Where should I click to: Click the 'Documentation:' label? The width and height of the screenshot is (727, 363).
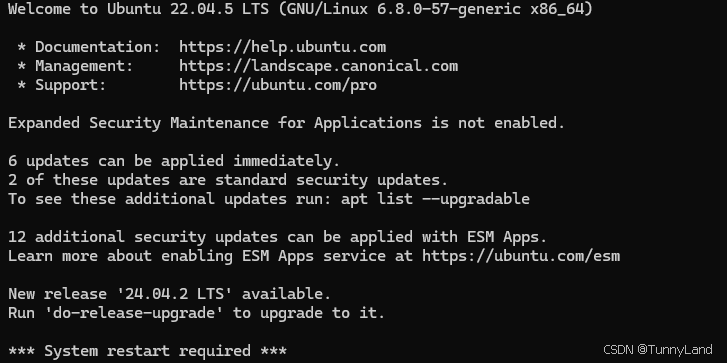click(97, 47)
